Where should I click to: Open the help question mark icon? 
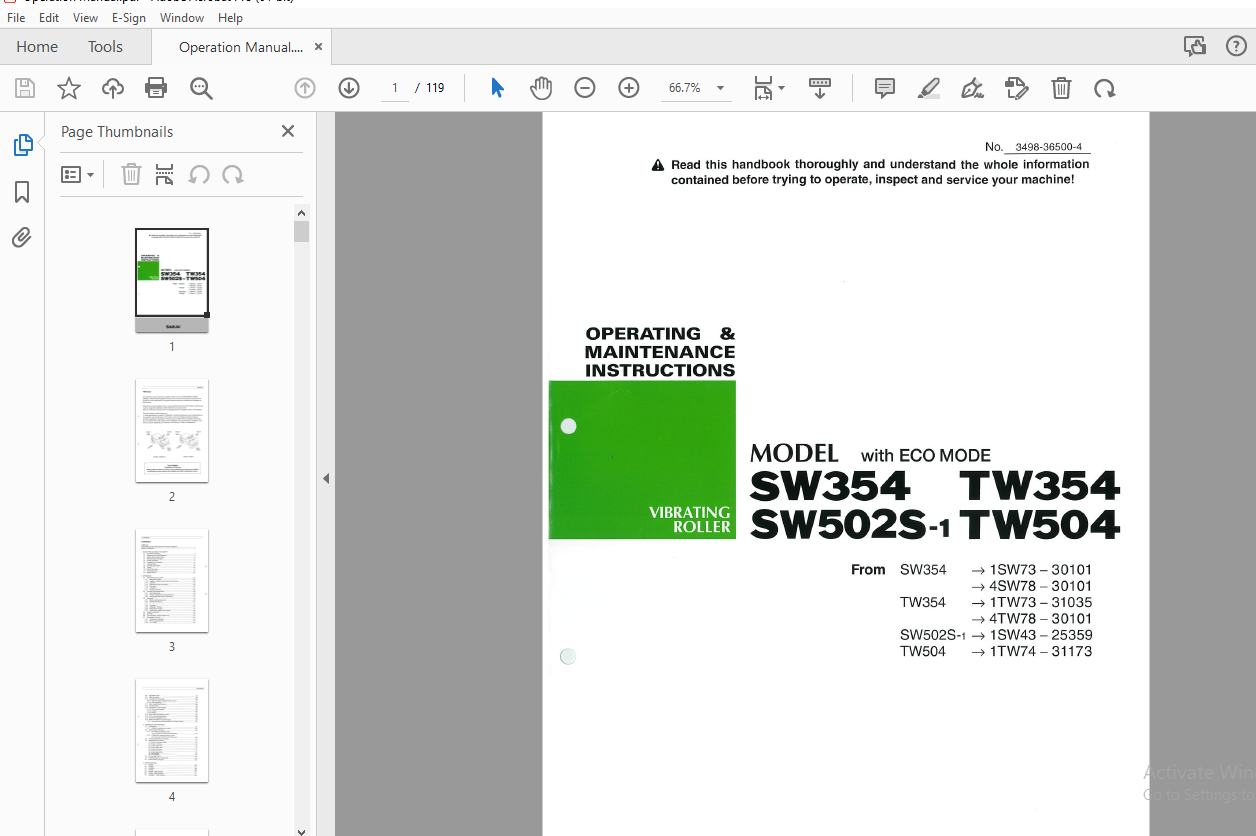(x=1236, y=46)
